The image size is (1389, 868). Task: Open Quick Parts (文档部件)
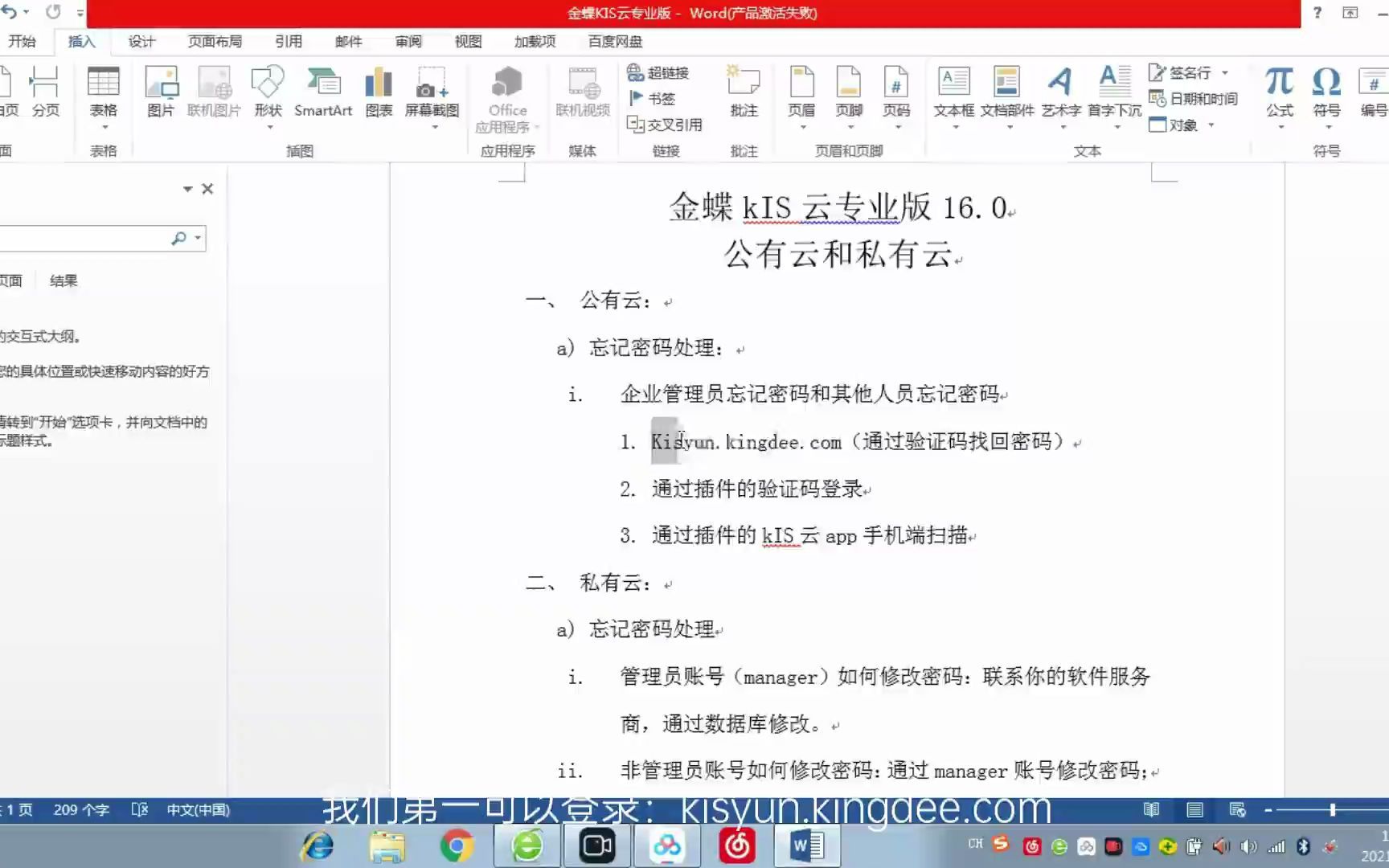pyautogui.click(x=1007, y=96)
